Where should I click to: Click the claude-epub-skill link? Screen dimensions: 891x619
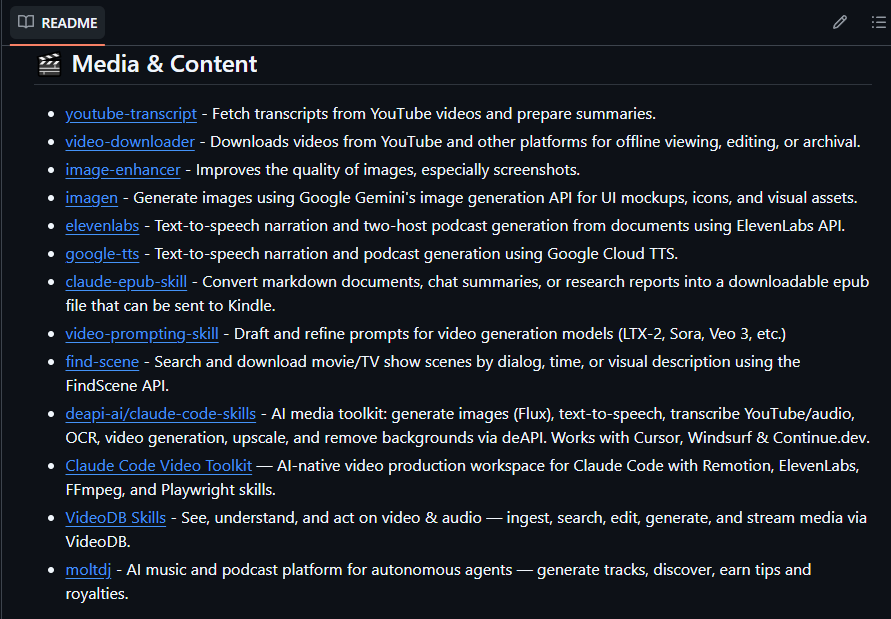pyautogui.click(x=126, y=281)
